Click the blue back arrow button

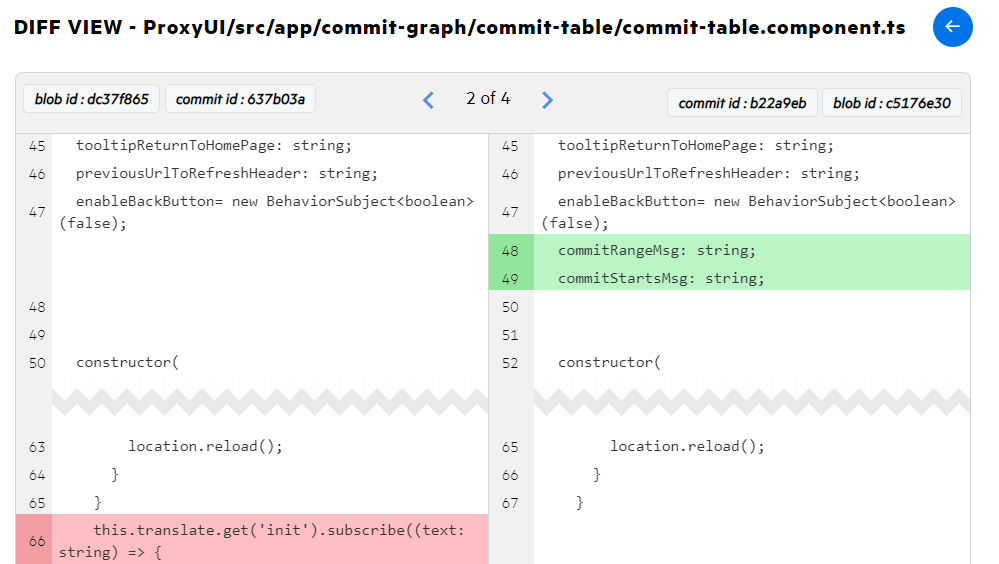952,27
